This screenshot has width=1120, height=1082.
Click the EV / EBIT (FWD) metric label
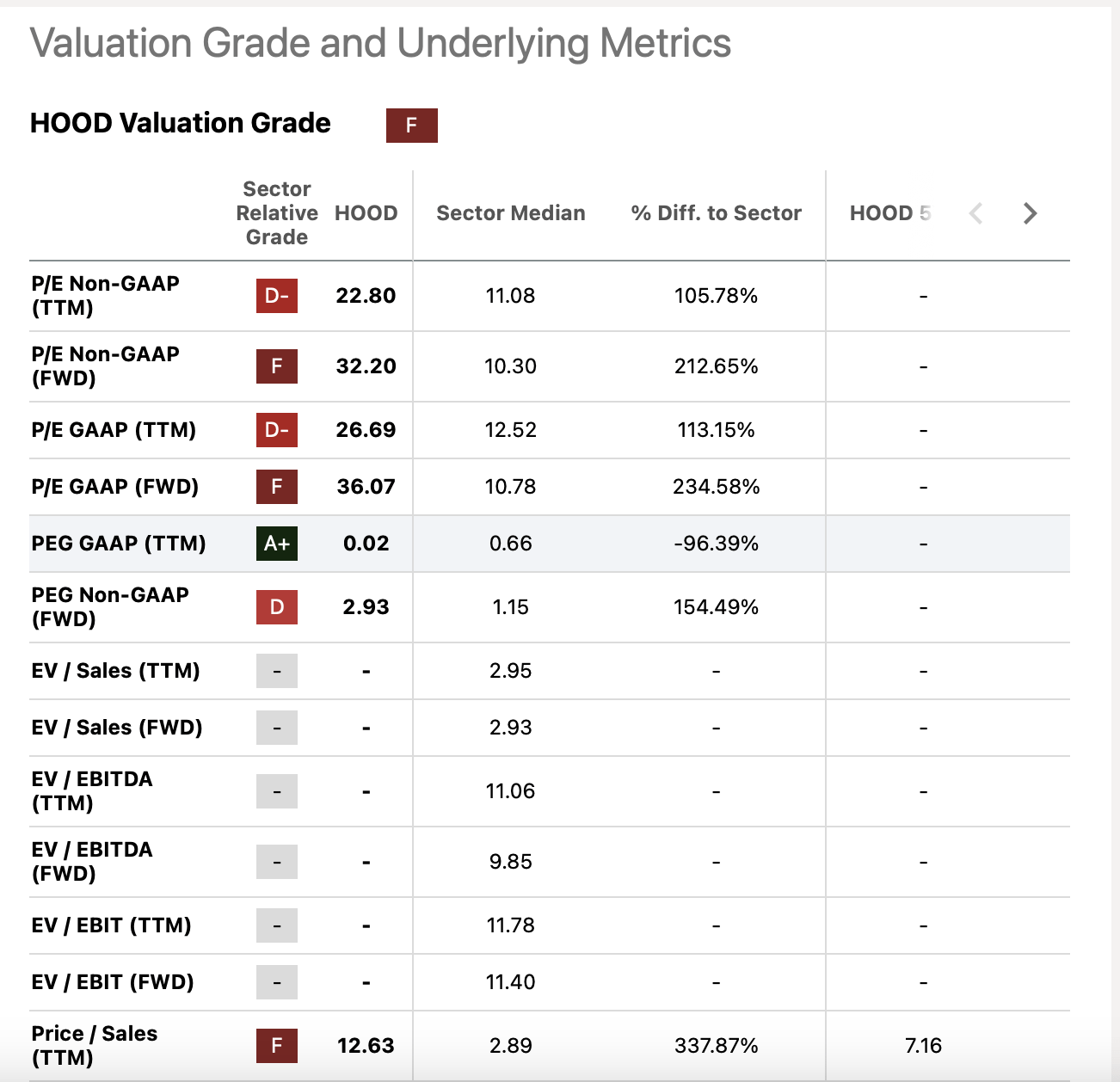coord(113,982)
